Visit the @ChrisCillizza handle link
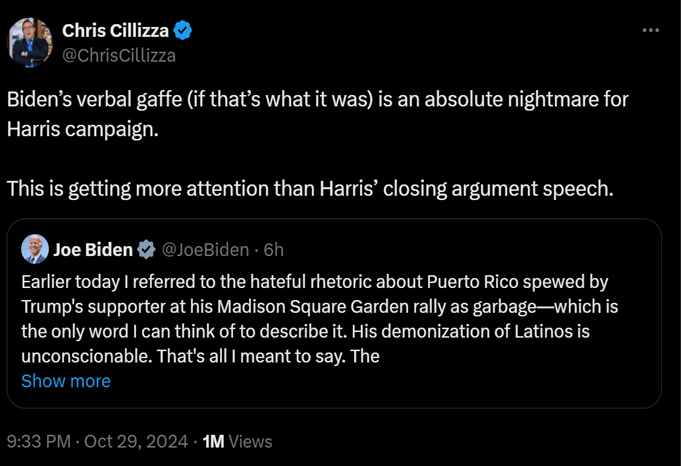 point(119,55)
